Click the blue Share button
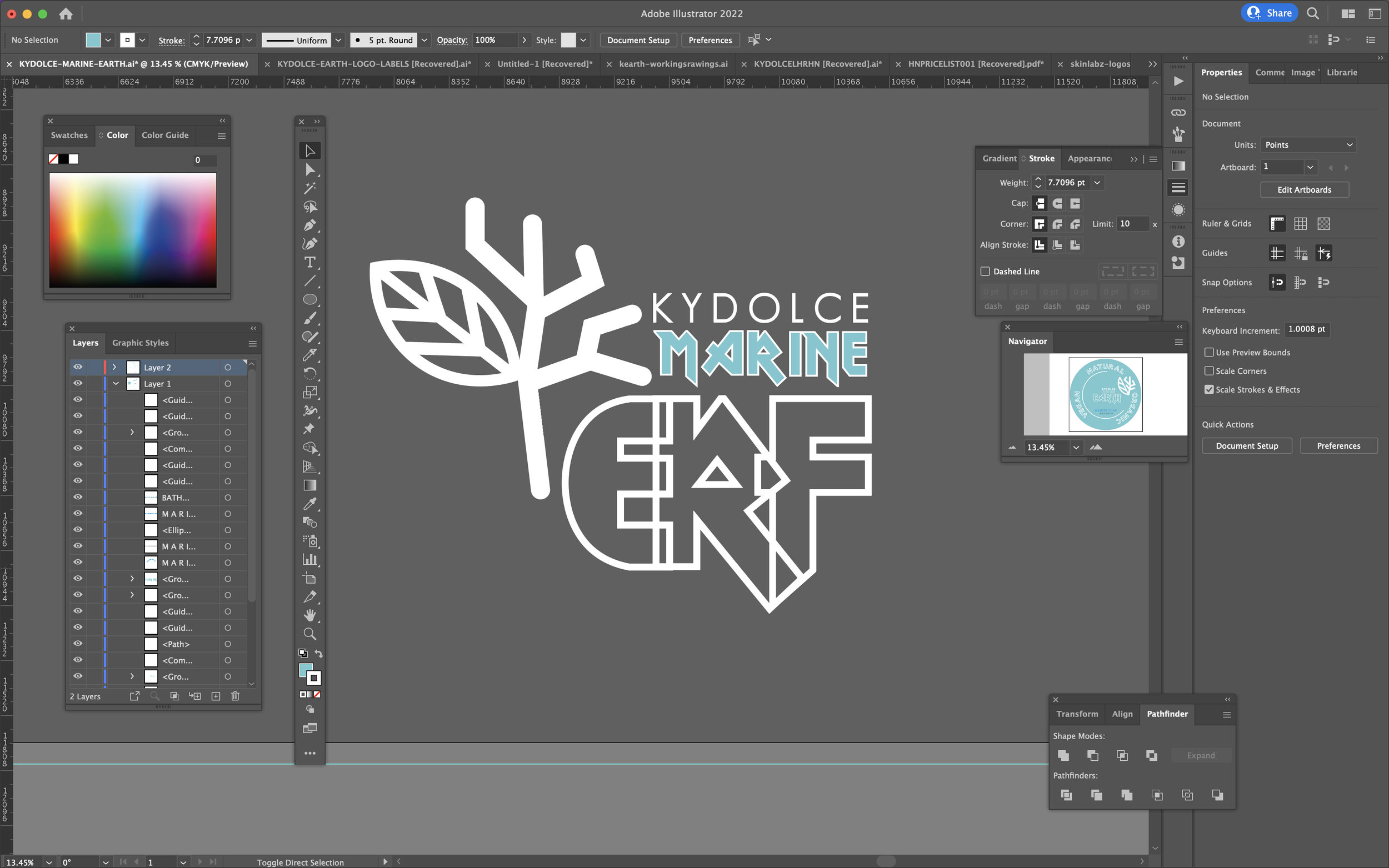This screenshot has width=1389, height=868. (x=1269, y=13)
